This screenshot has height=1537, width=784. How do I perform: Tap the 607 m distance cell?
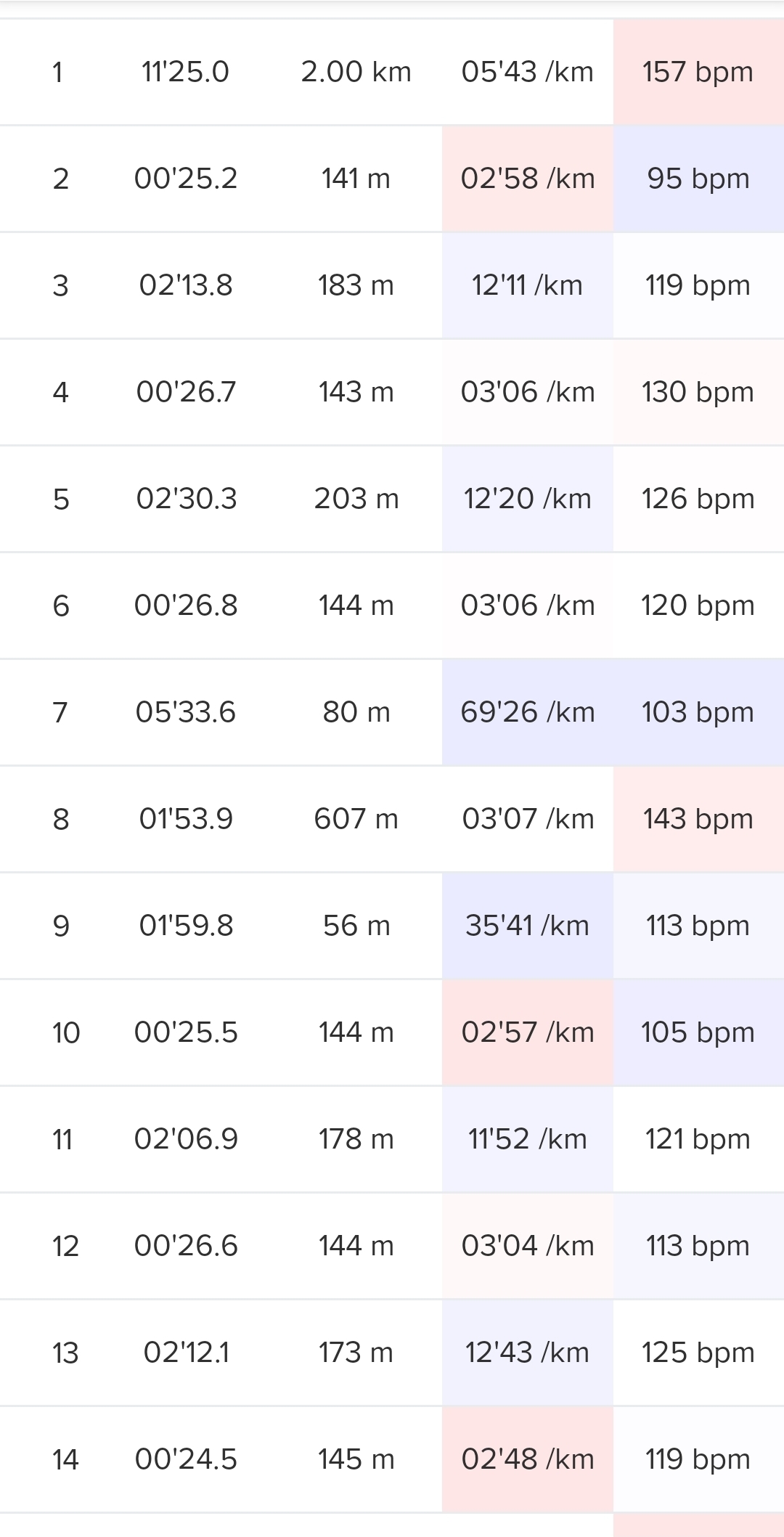pyautogui.click(x=356, y=819)
